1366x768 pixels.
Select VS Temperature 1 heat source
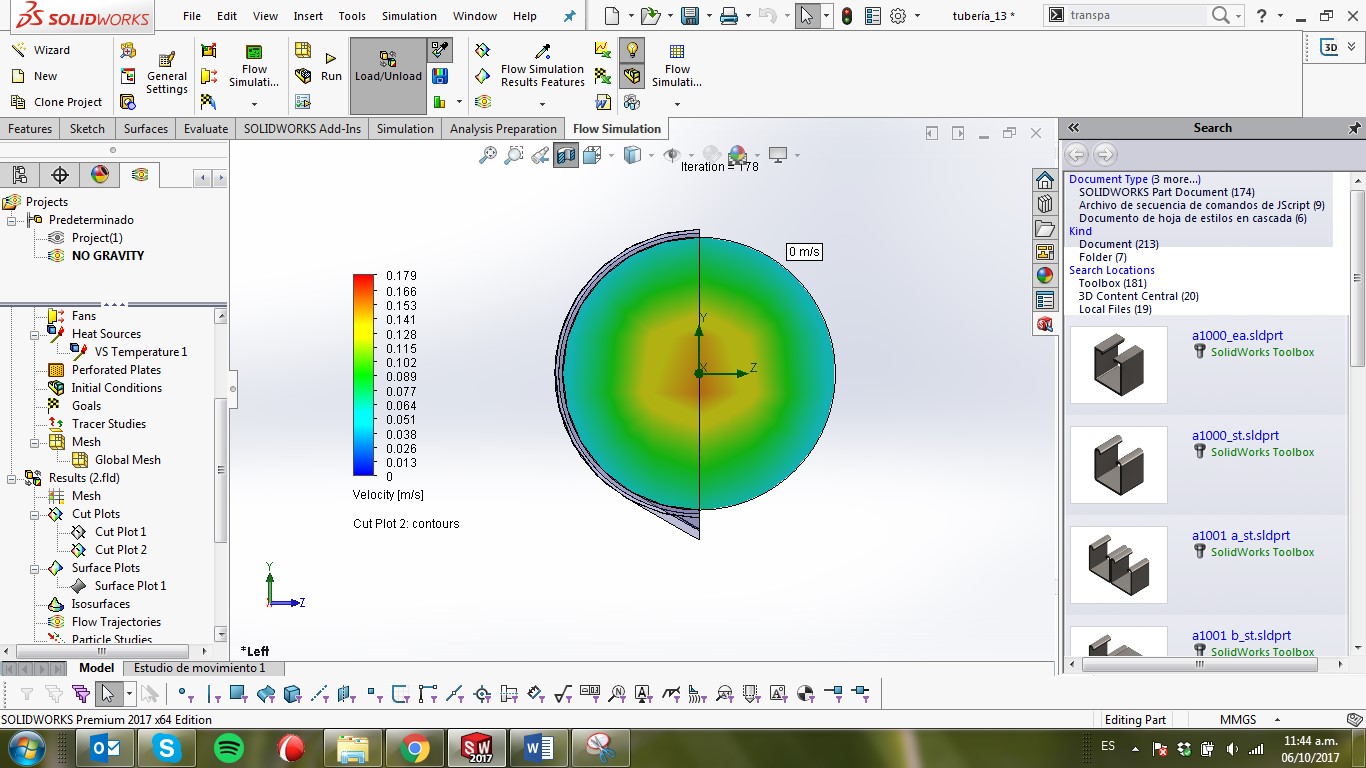tap(140, 352)
